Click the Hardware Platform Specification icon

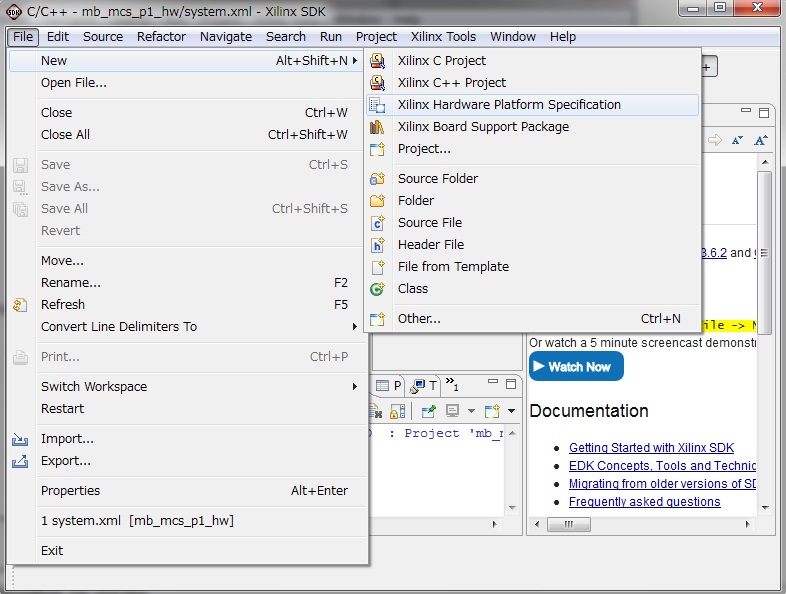[377, 105]
